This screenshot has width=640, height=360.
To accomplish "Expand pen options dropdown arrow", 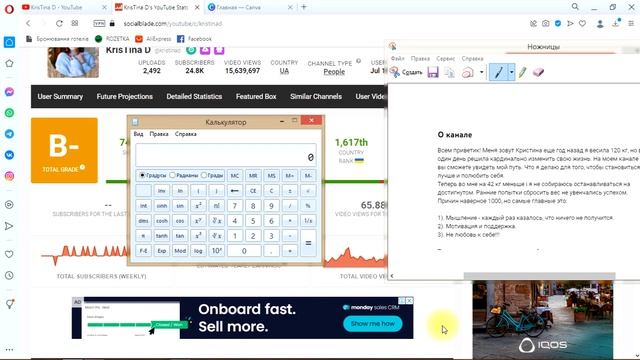I will pyautogui.click(x=511, y=72).
